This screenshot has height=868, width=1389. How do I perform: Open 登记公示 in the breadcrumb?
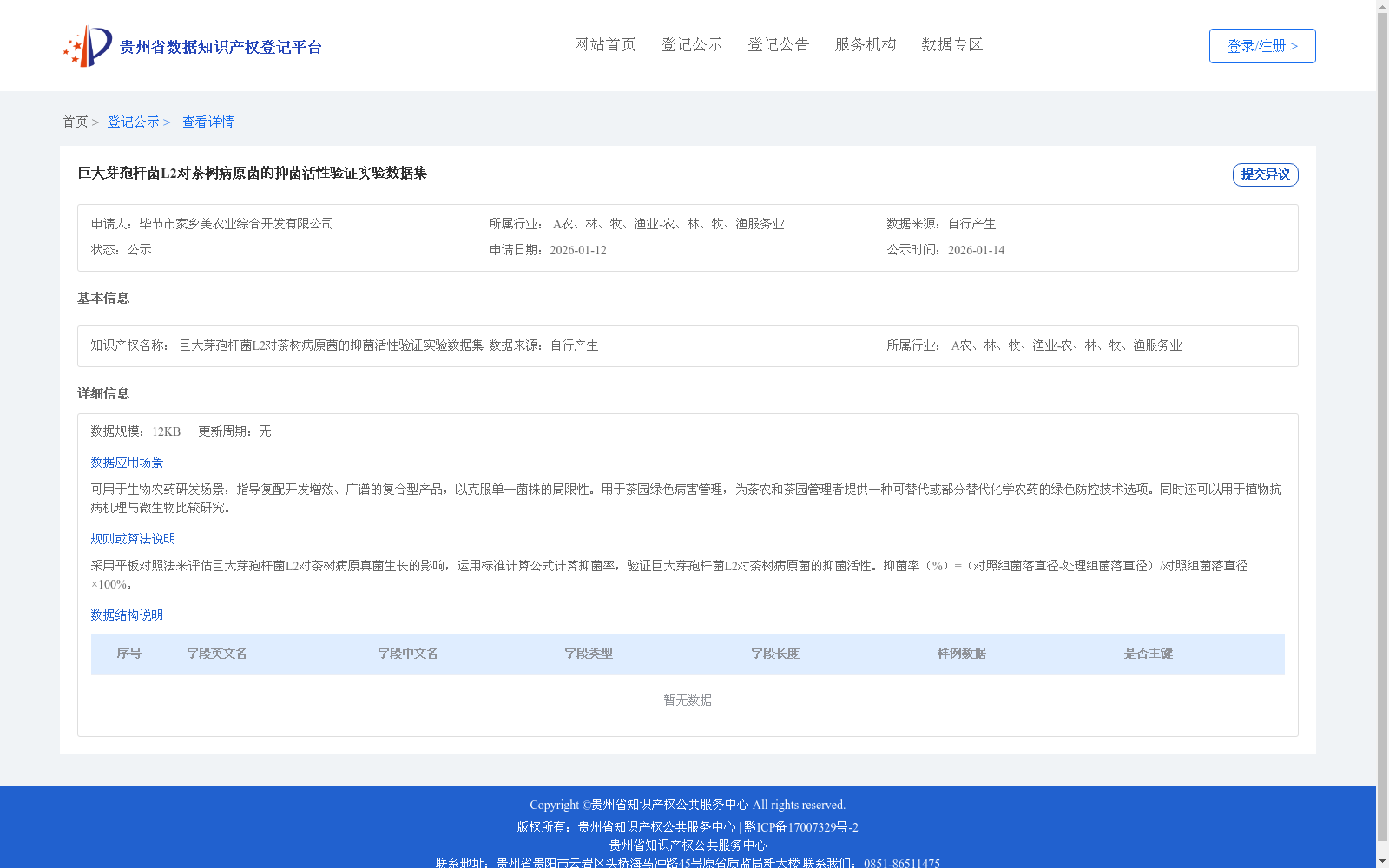click(133, 122)
